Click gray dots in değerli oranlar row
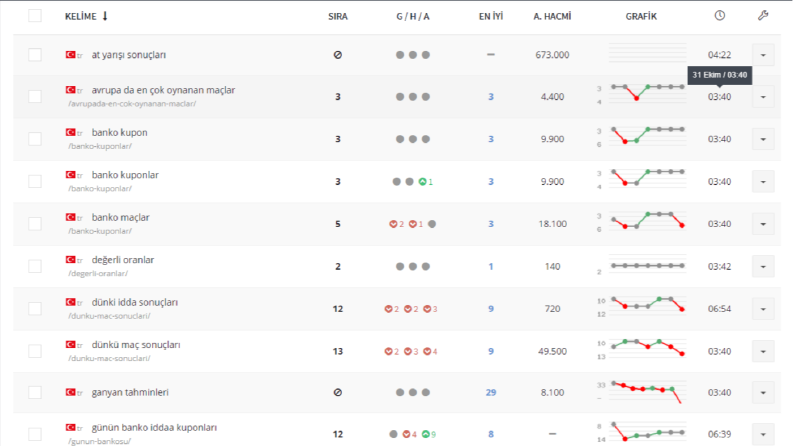 point(413,266)
